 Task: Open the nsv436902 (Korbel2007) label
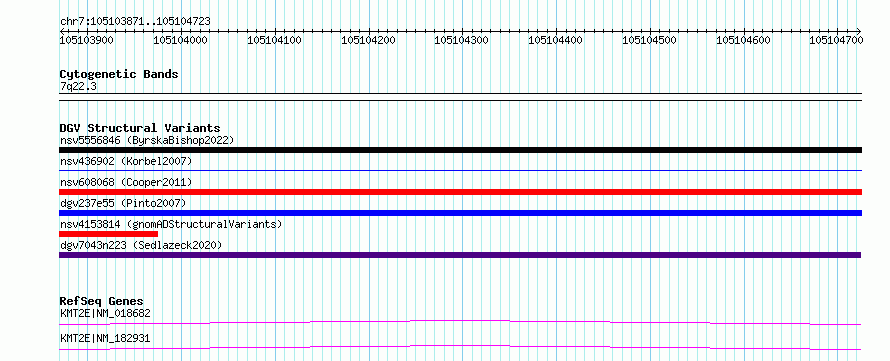[x=126, y=161]
